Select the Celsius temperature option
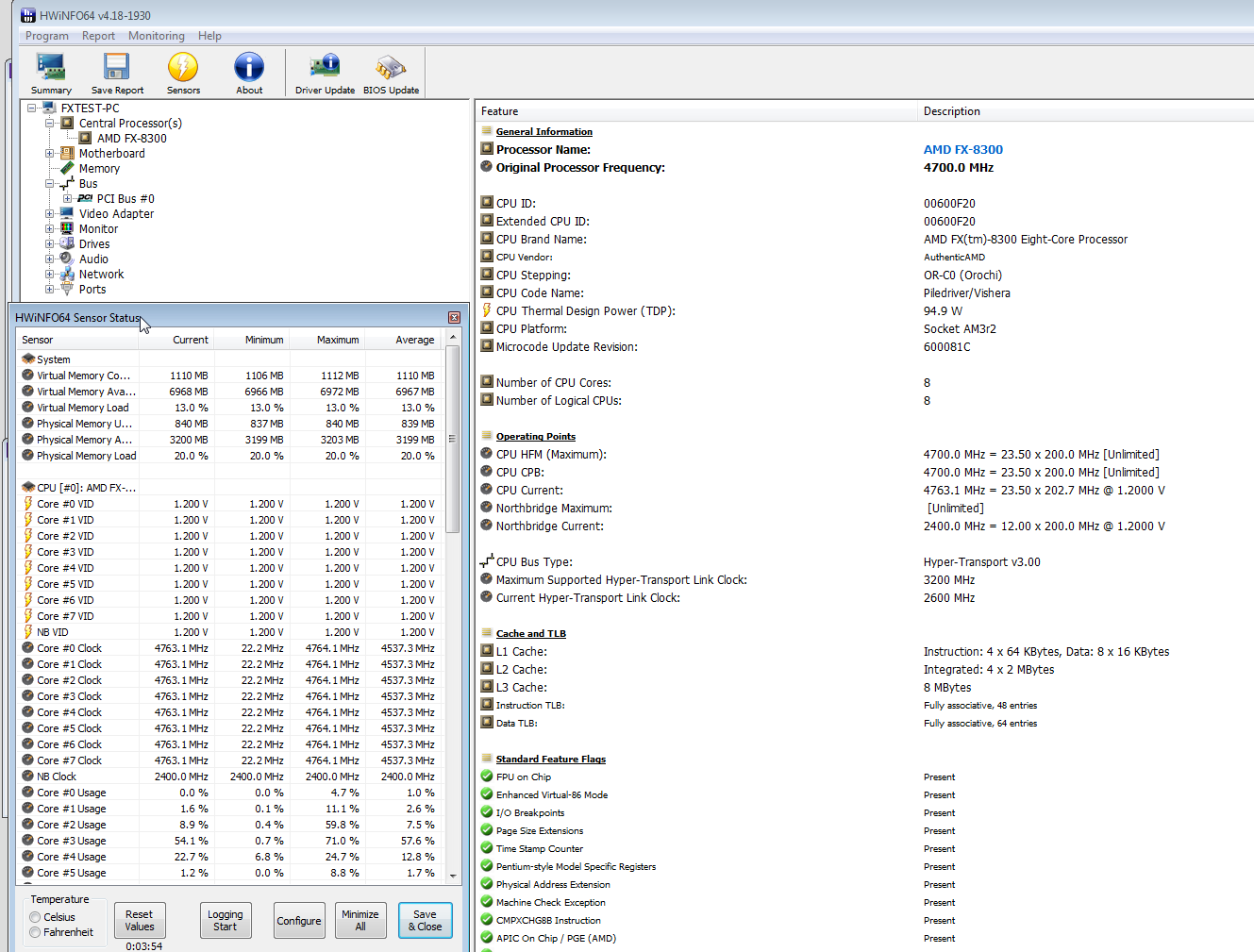The height and width of the screenshot is (952, 1254). point(35,917)
